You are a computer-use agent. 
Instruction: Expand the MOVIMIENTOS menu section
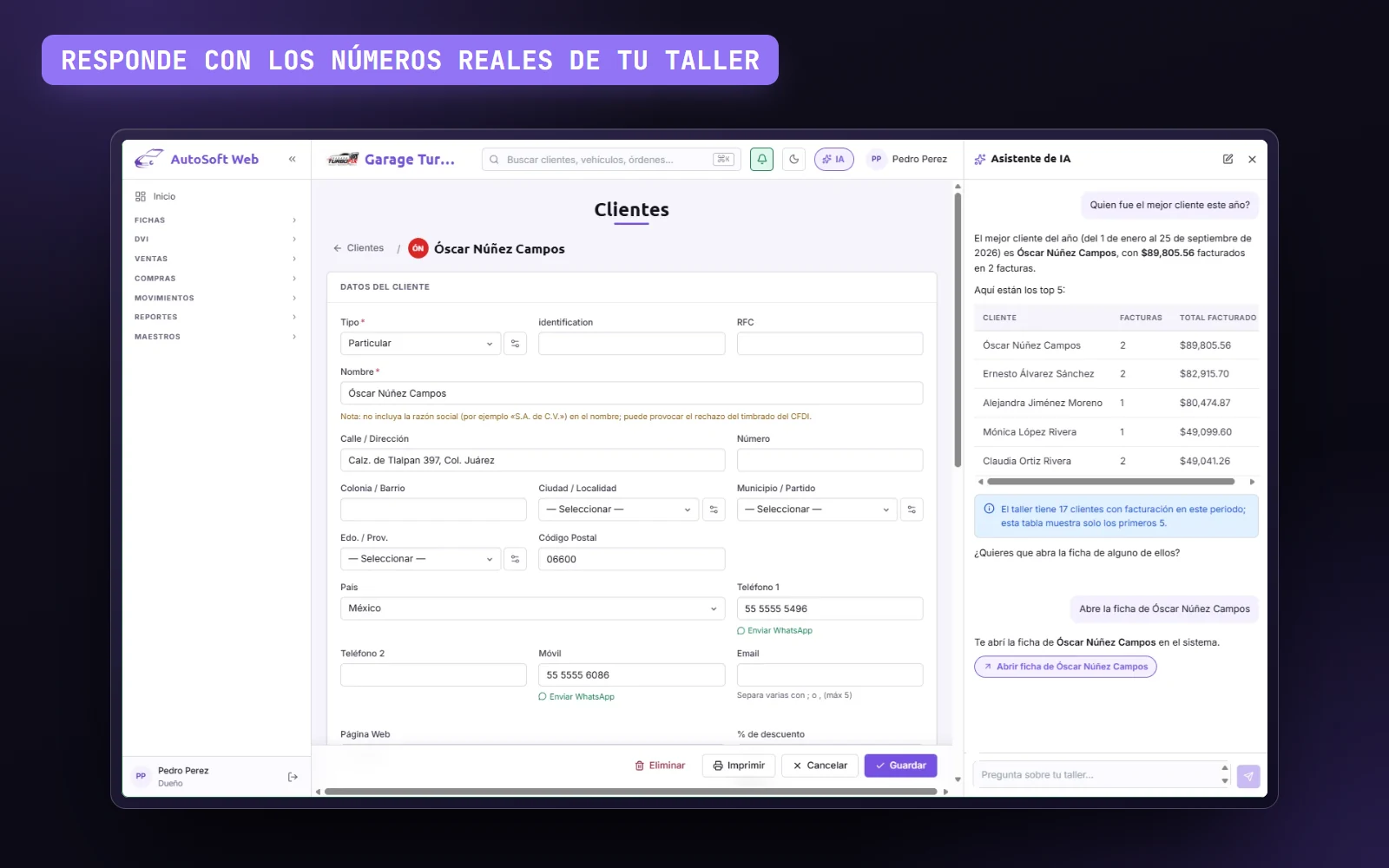click(x=215, y=298)
